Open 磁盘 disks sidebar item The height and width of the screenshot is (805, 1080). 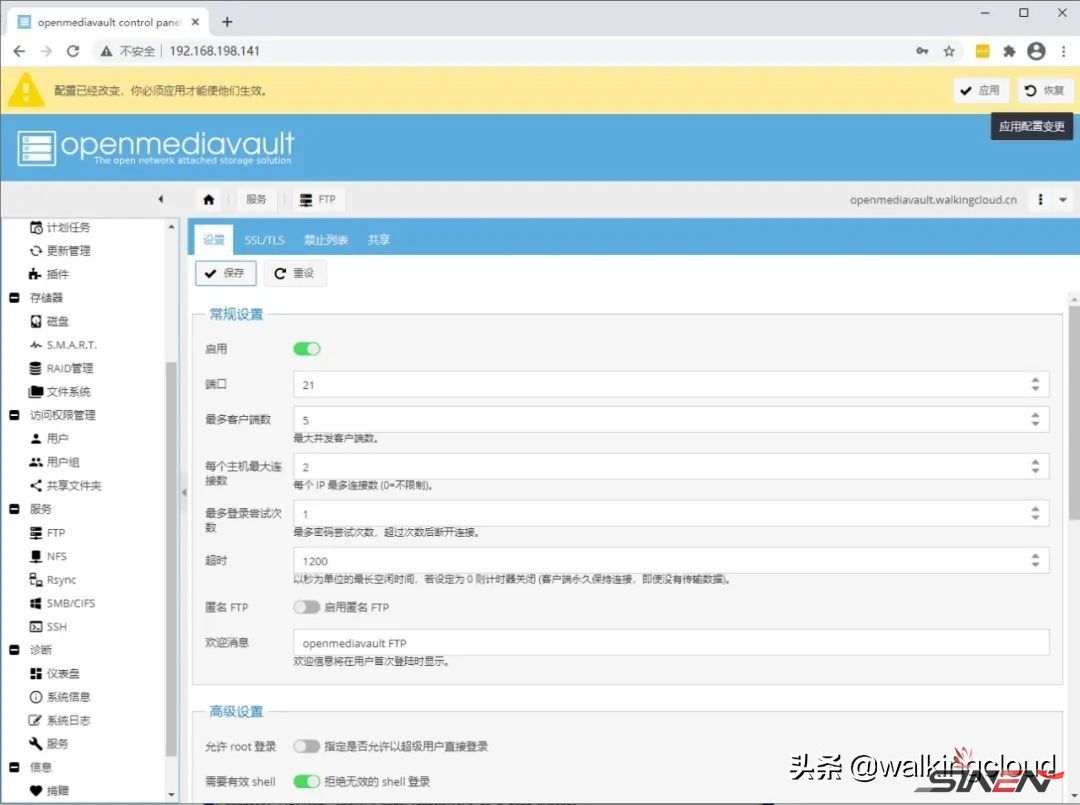coord(49,321)
